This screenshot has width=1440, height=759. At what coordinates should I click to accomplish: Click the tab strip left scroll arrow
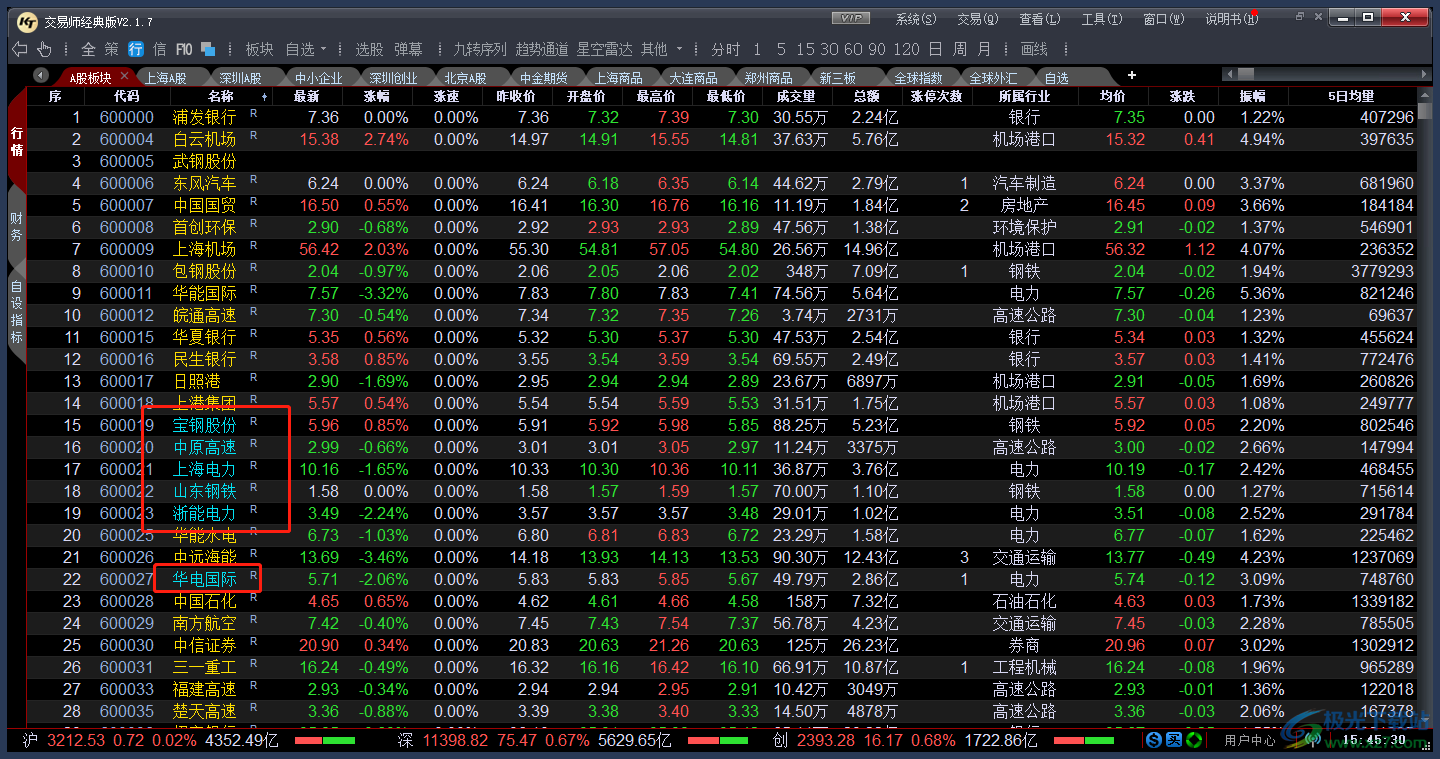[x=40, y=75]
